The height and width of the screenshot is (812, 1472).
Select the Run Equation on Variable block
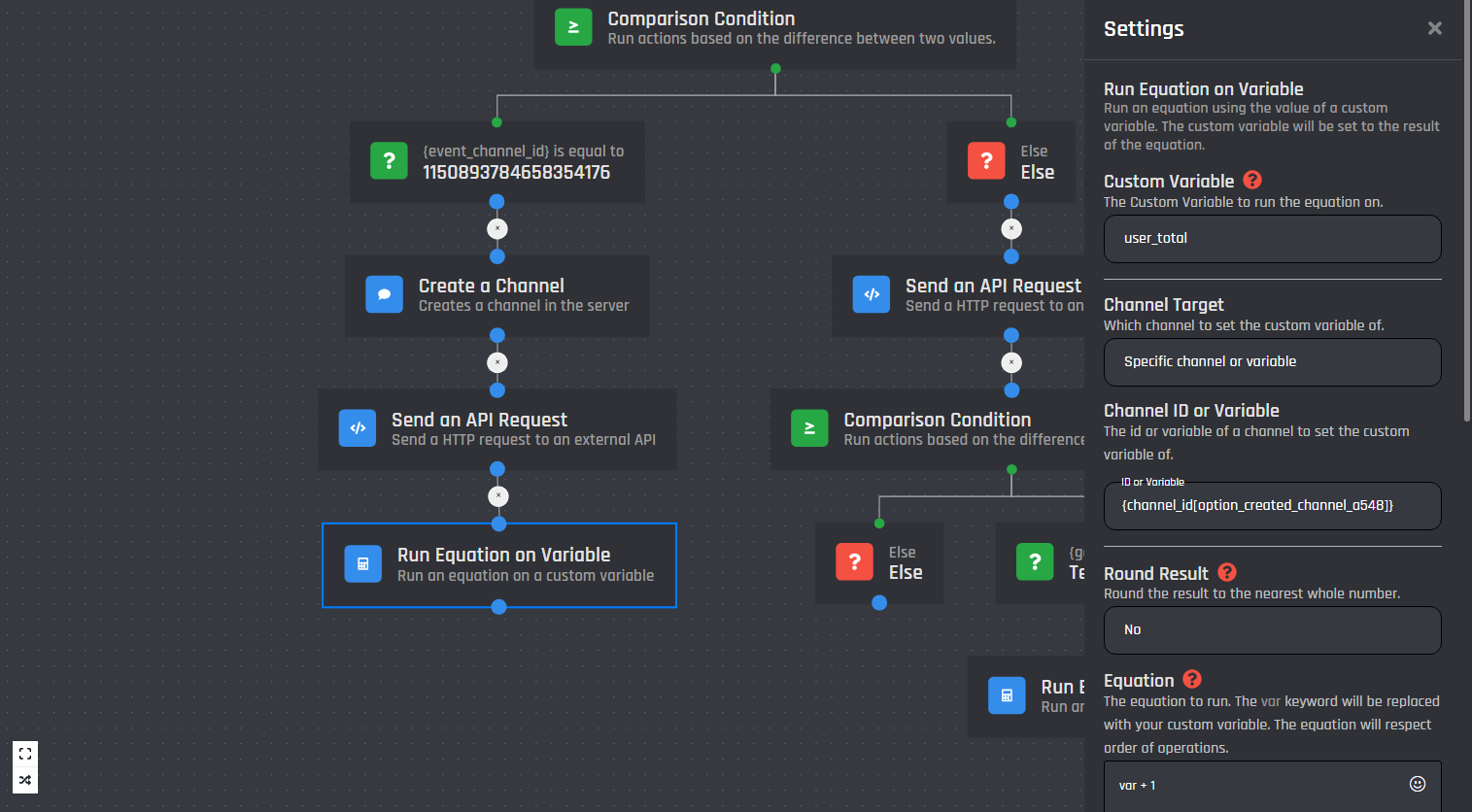(498, 565)
